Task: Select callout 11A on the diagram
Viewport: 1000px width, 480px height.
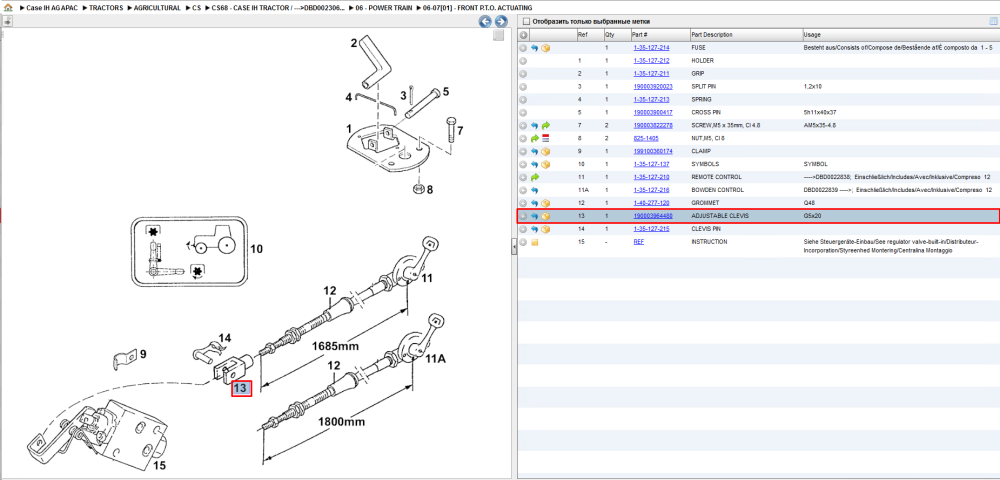Action: pyautogui.click(x=435, y=359)
